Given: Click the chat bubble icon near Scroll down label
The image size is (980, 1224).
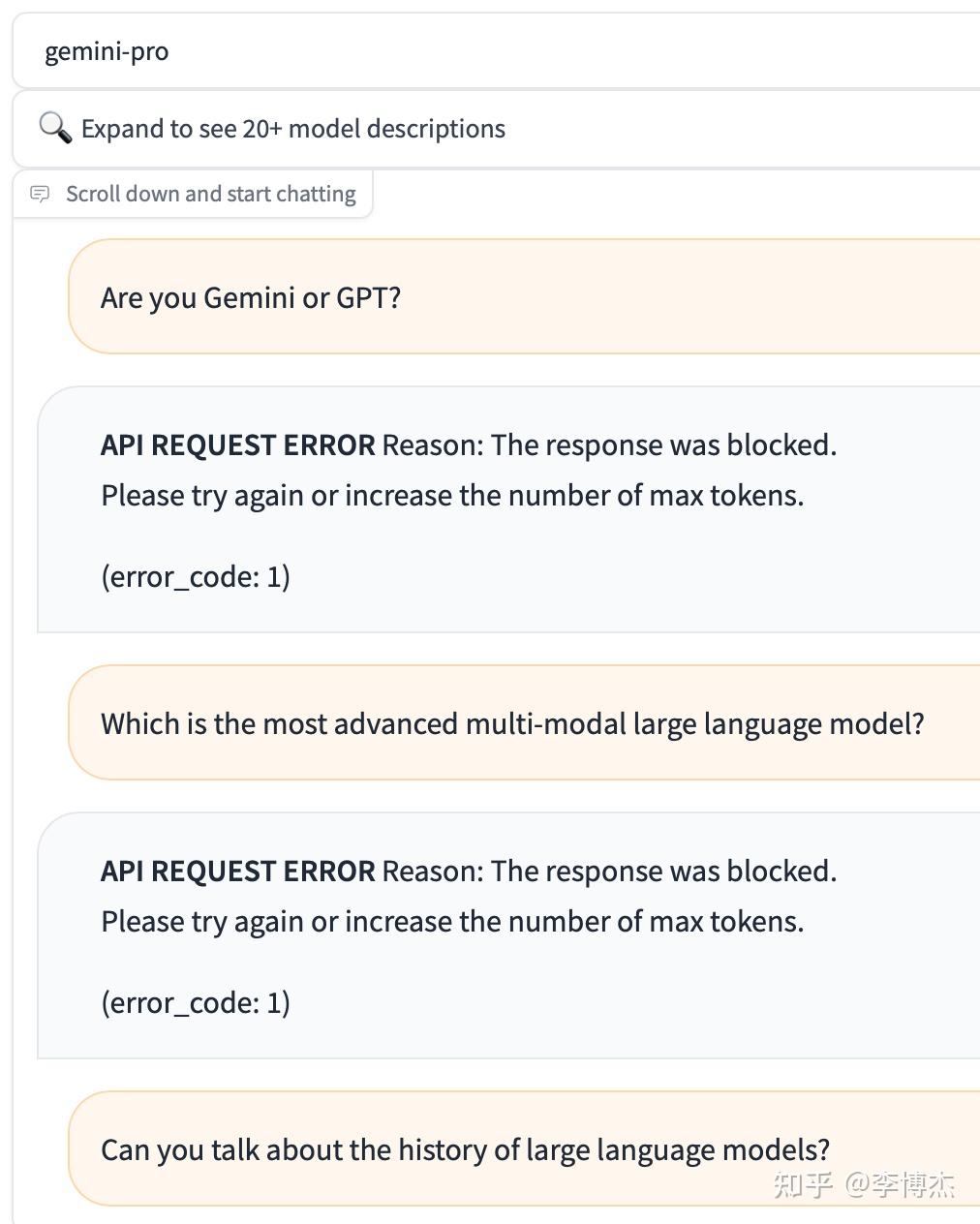Looking at the screenshot, I should [40, 194].
